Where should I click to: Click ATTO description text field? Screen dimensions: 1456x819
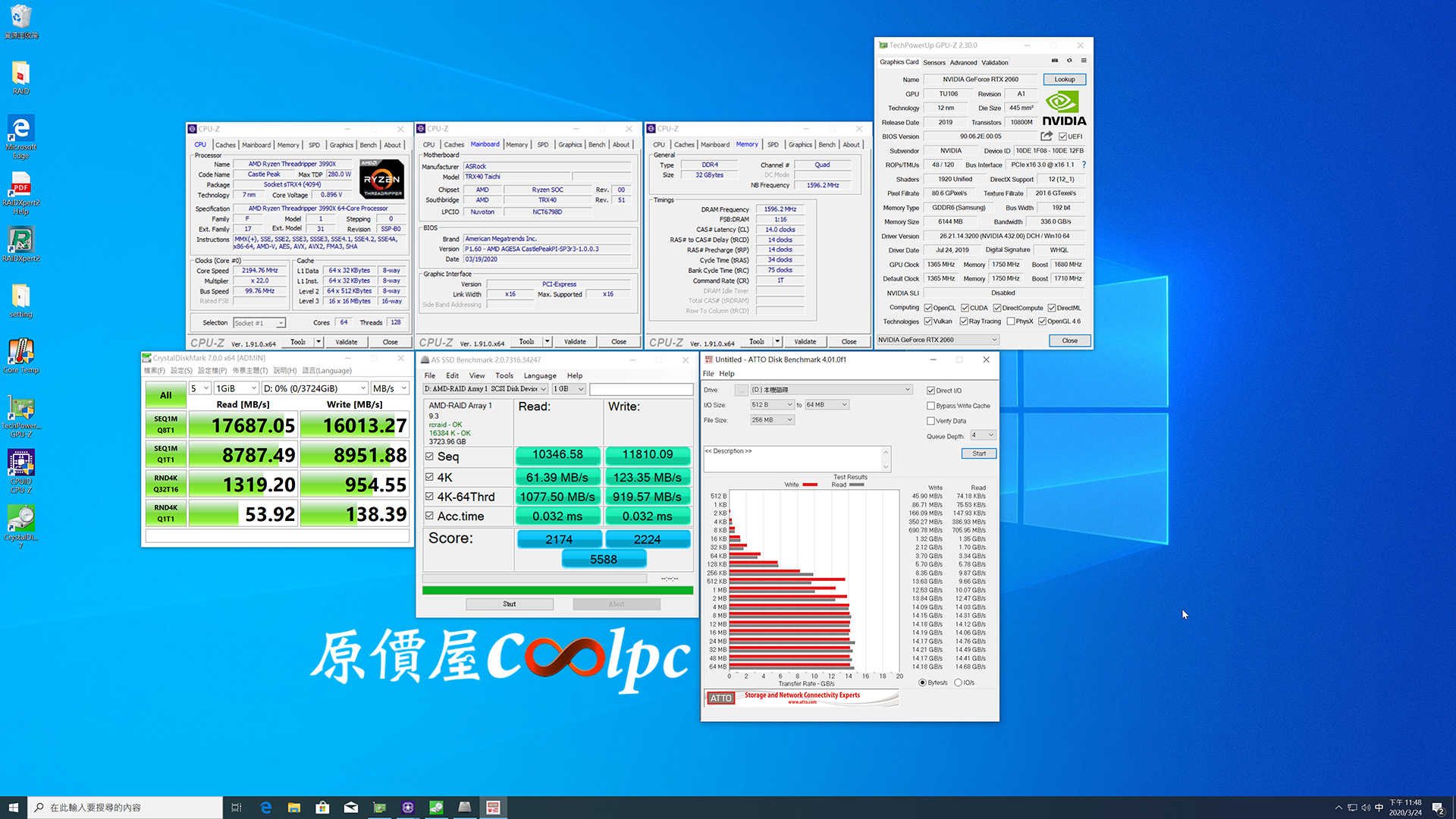pos(796,459)
